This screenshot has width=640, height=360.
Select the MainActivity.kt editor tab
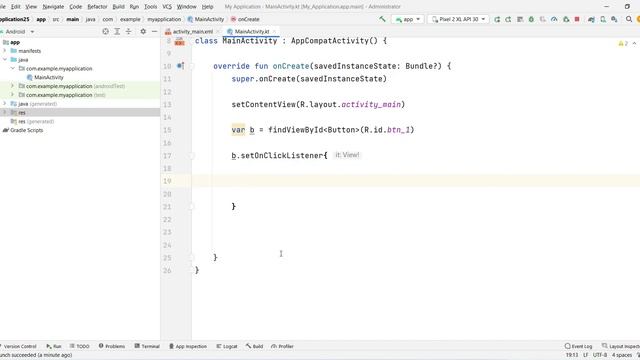coord(251,31)
